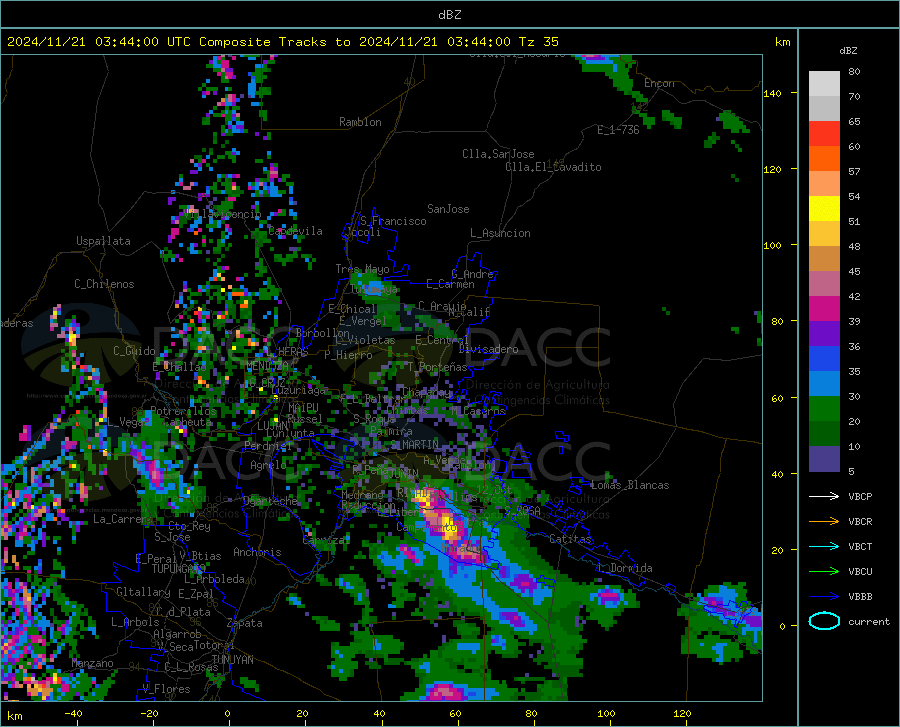Click the 'TUNUYAN' label on map
The image size is (900, 727).
(x=232, y=660)
